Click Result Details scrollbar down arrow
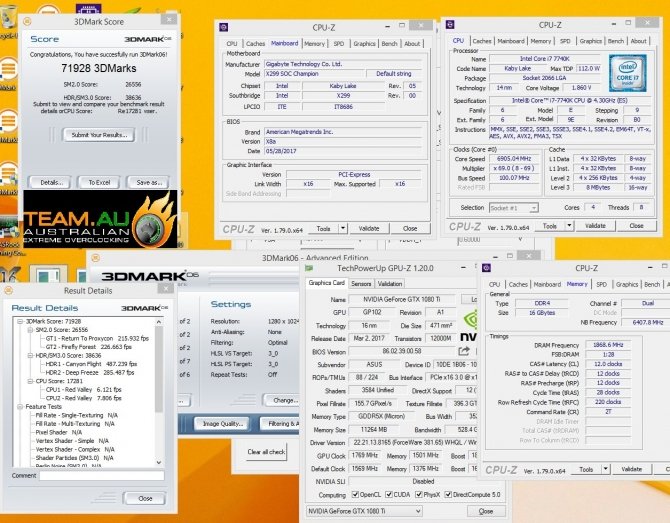 pos(159,462)
